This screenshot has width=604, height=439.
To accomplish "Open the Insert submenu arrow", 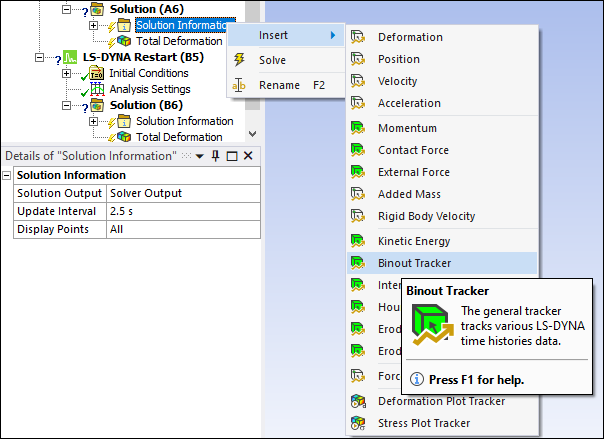I will [333, 35].
